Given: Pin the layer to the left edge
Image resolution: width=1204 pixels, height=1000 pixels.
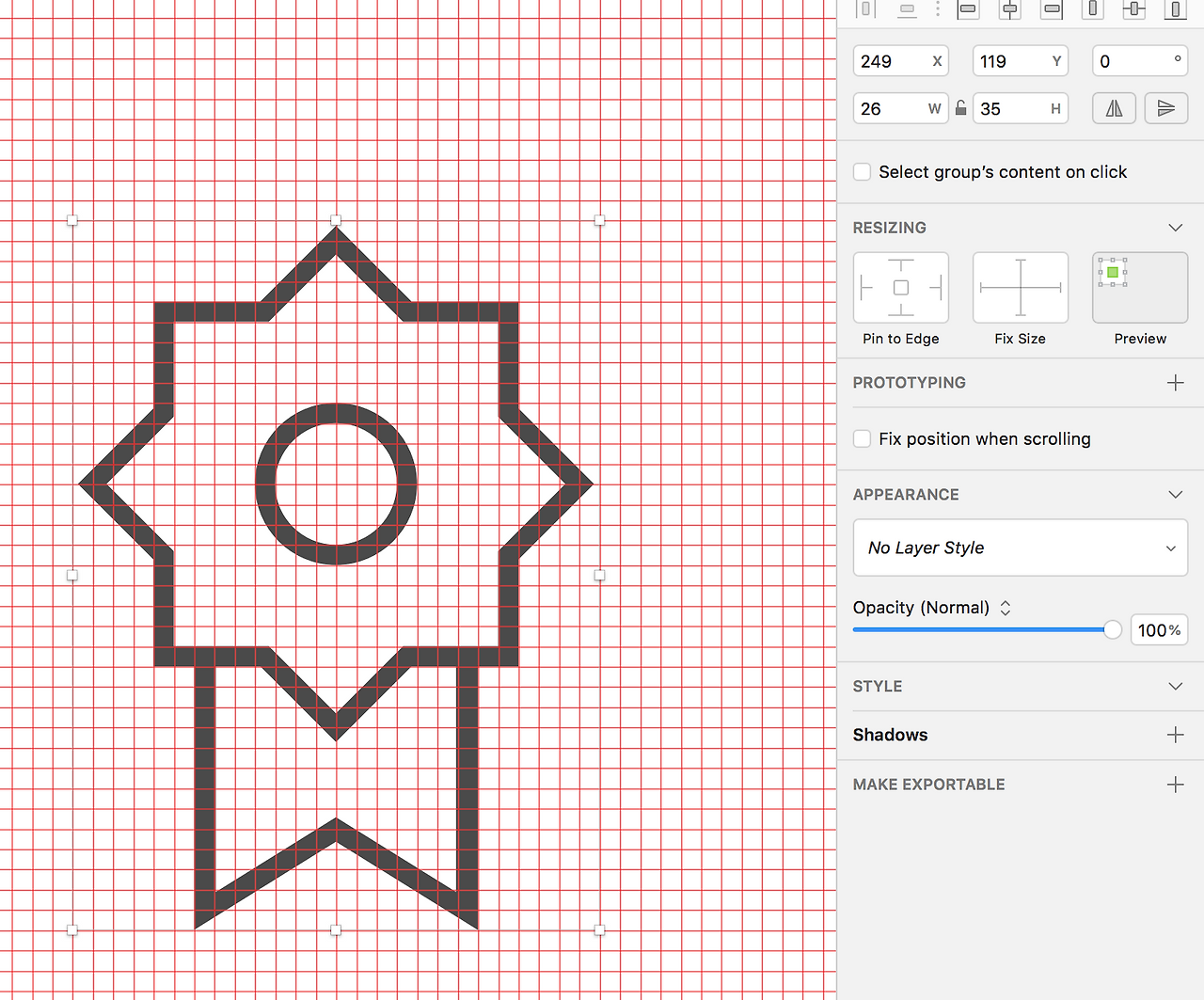Looking at the screenshot, I should [866, 288].
